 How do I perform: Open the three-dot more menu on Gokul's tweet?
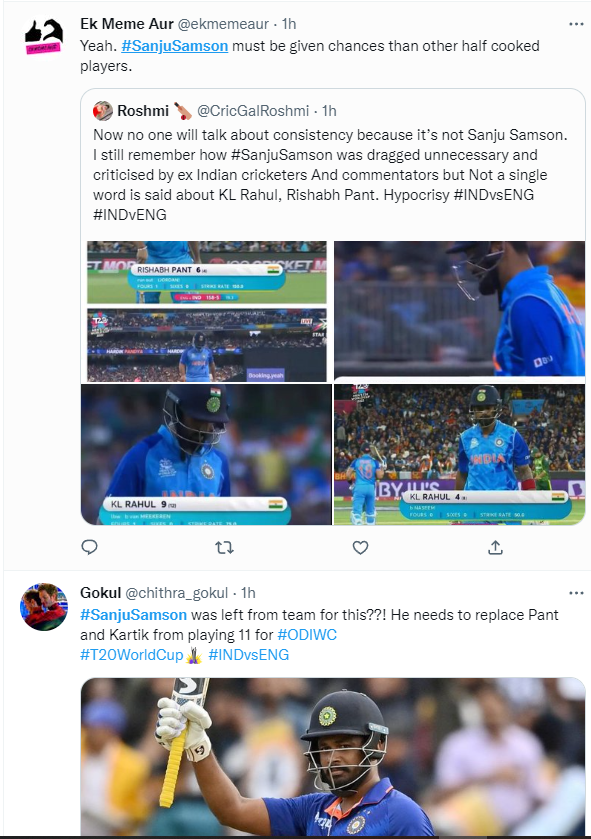tap(576, 593)
